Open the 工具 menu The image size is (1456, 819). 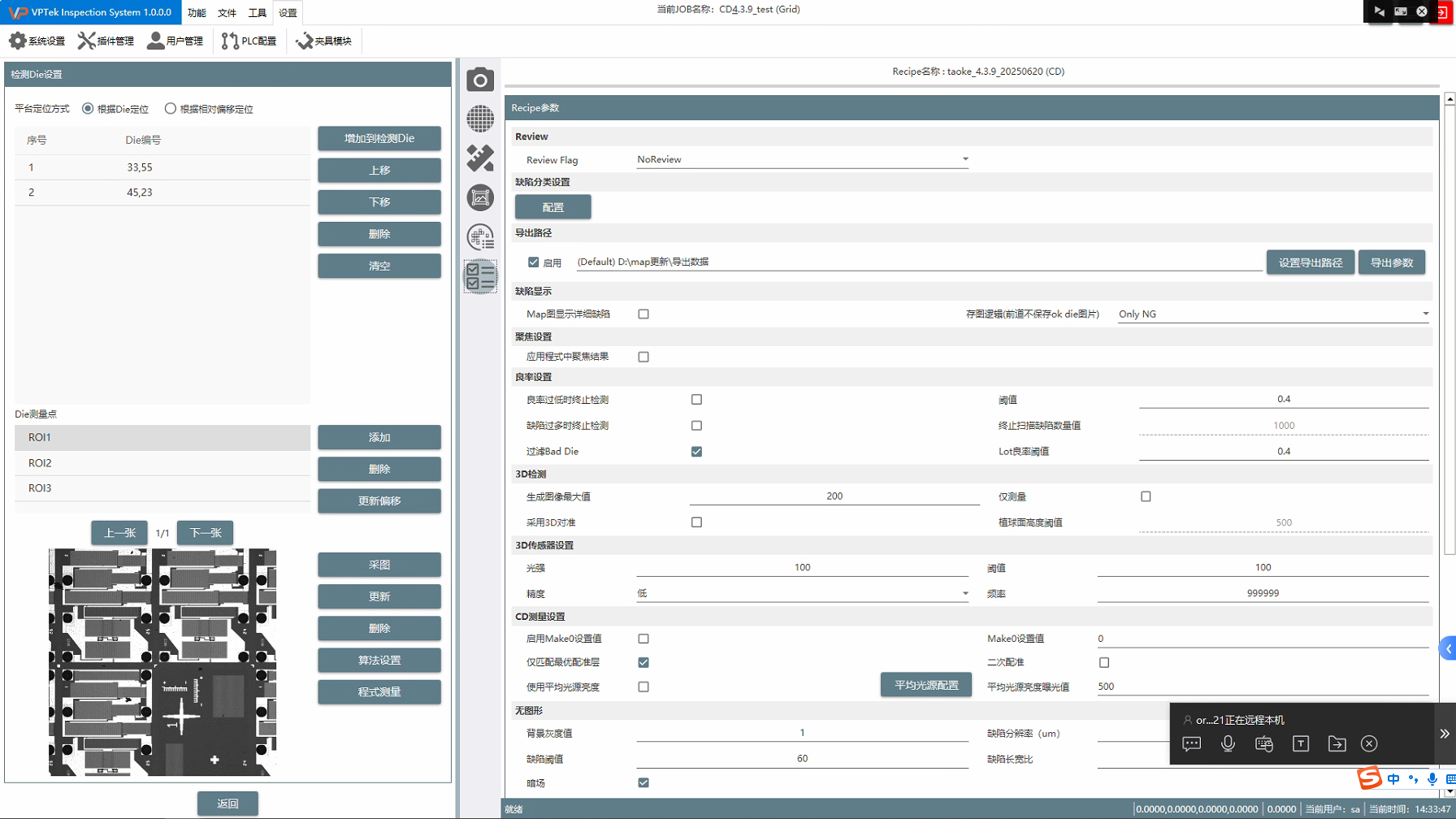[257, 12]
